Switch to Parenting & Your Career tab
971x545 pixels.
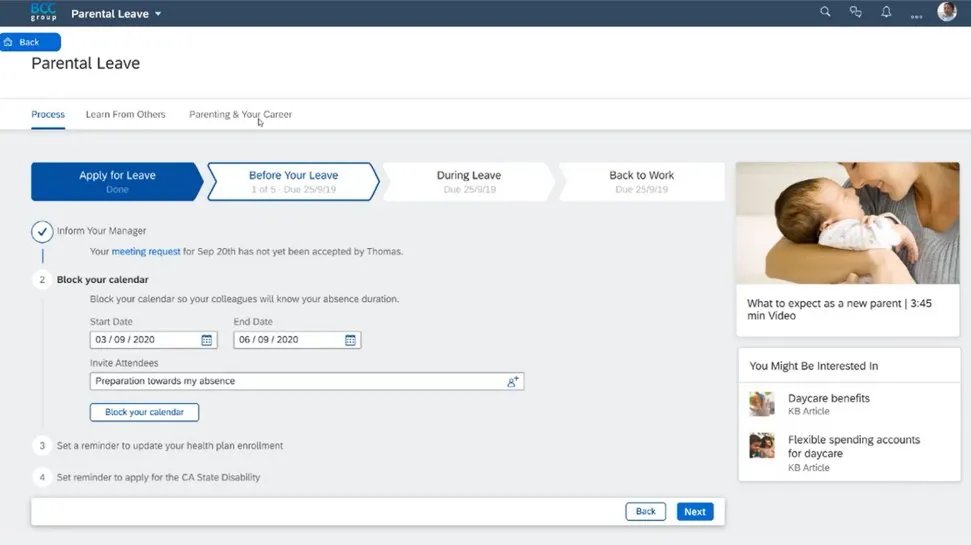(240, 115)
